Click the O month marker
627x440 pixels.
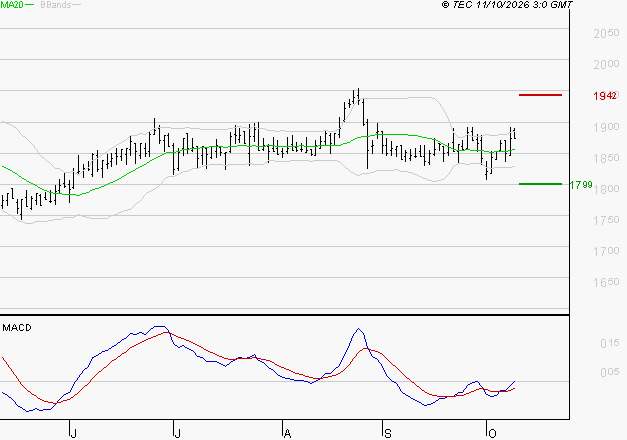coord(492,433)
